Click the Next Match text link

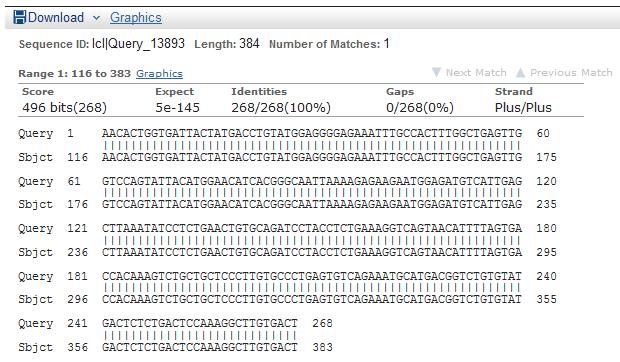coord(476,73)
